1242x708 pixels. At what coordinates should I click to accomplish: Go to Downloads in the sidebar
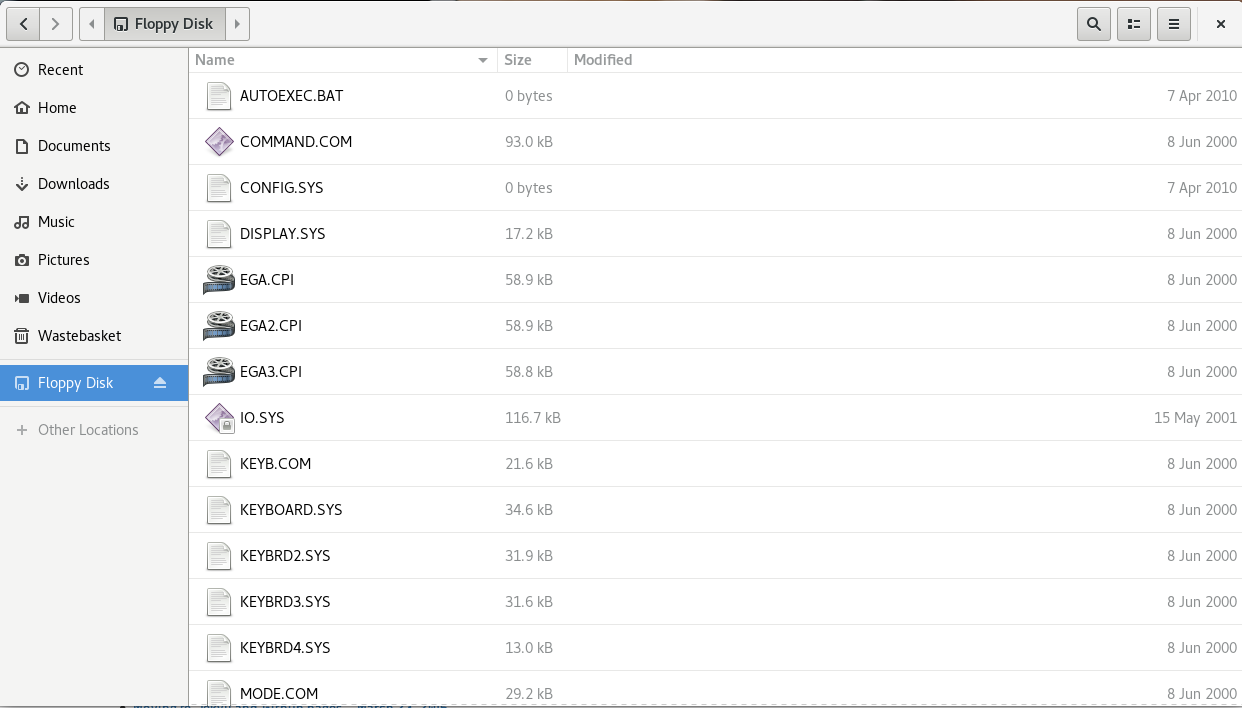(73, 184)
